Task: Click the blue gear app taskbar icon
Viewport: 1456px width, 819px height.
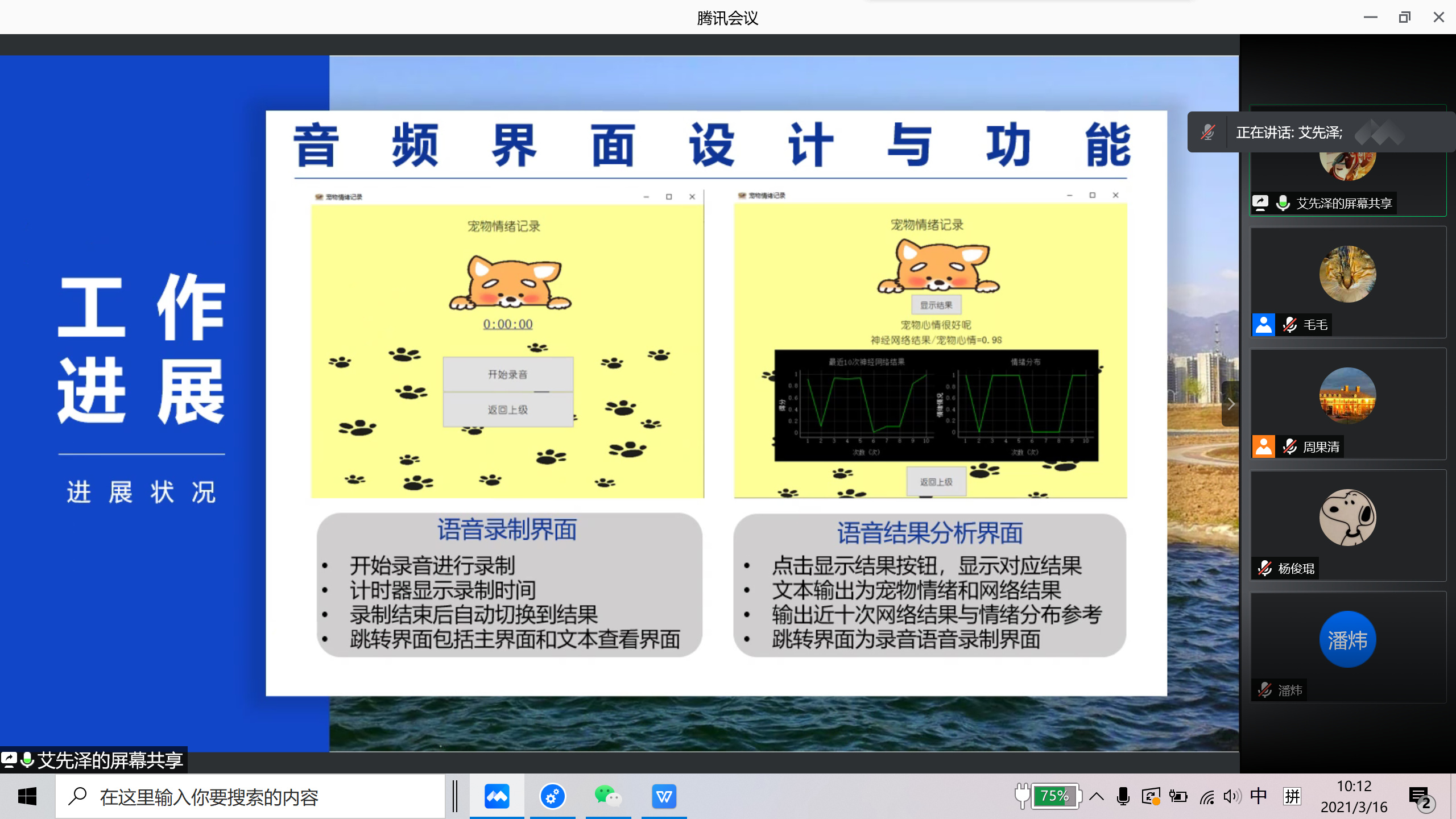Action: tap(552, 796)
